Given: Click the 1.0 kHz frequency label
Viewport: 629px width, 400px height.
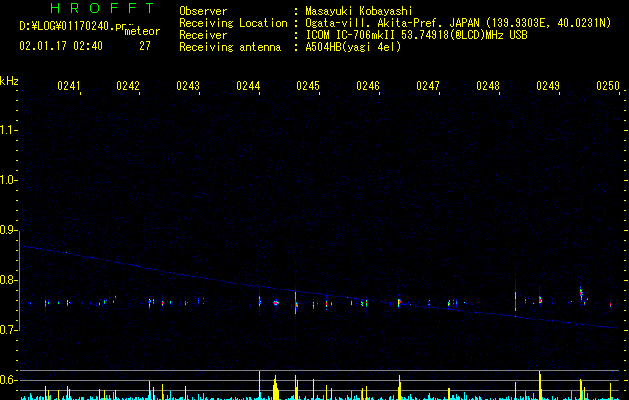Looking at the screenshot, I should click(x=8, y=180).
